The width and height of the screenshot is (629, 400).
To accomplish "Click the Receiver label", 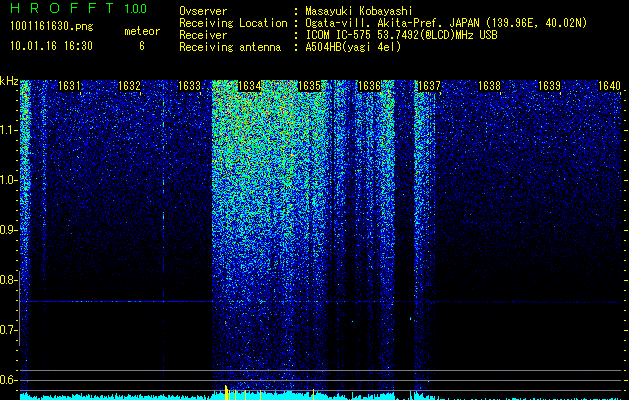I will (x=203, y=35).
